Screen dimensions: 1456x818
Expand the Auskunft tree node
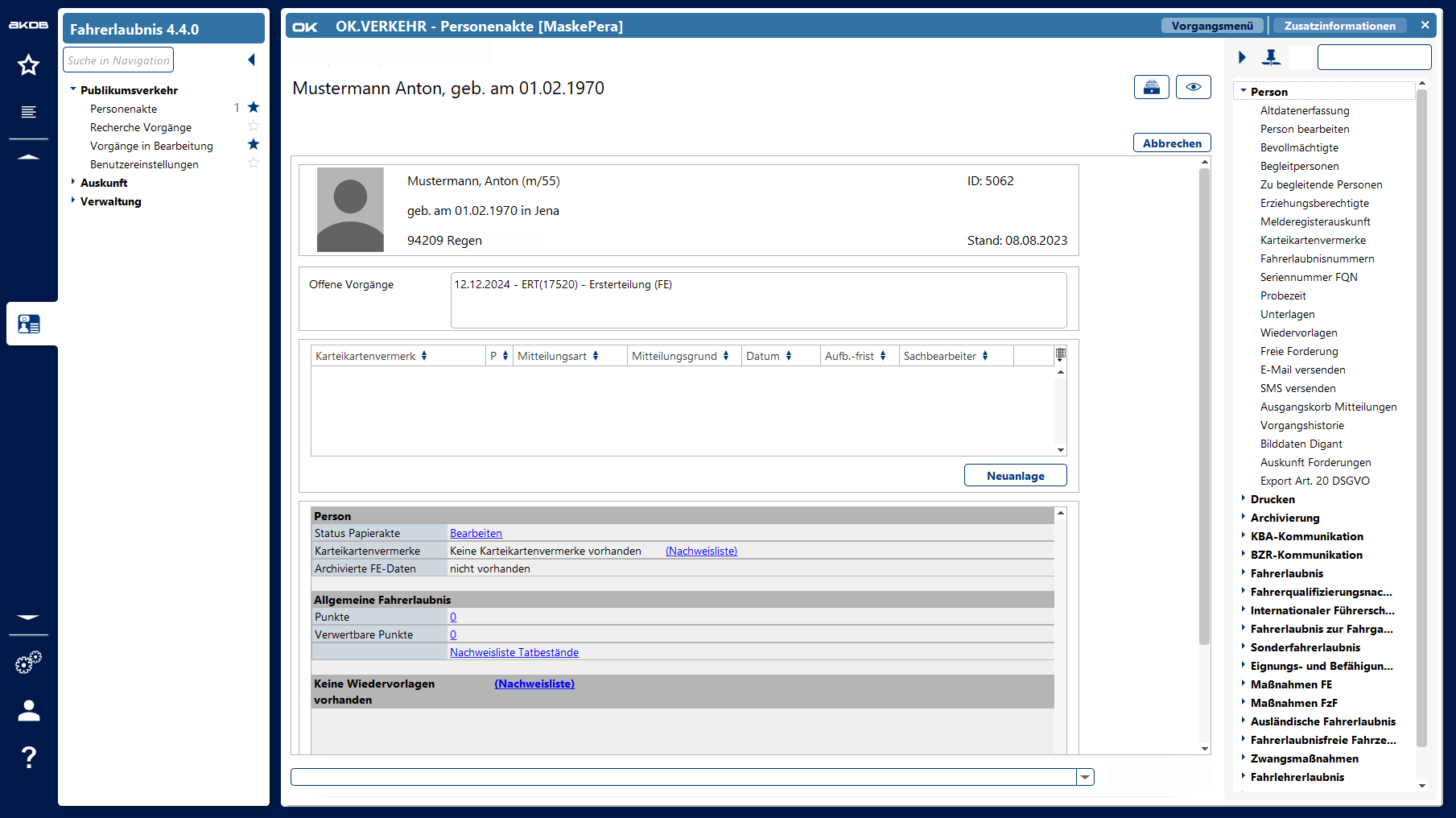click(x=73, y=183)
